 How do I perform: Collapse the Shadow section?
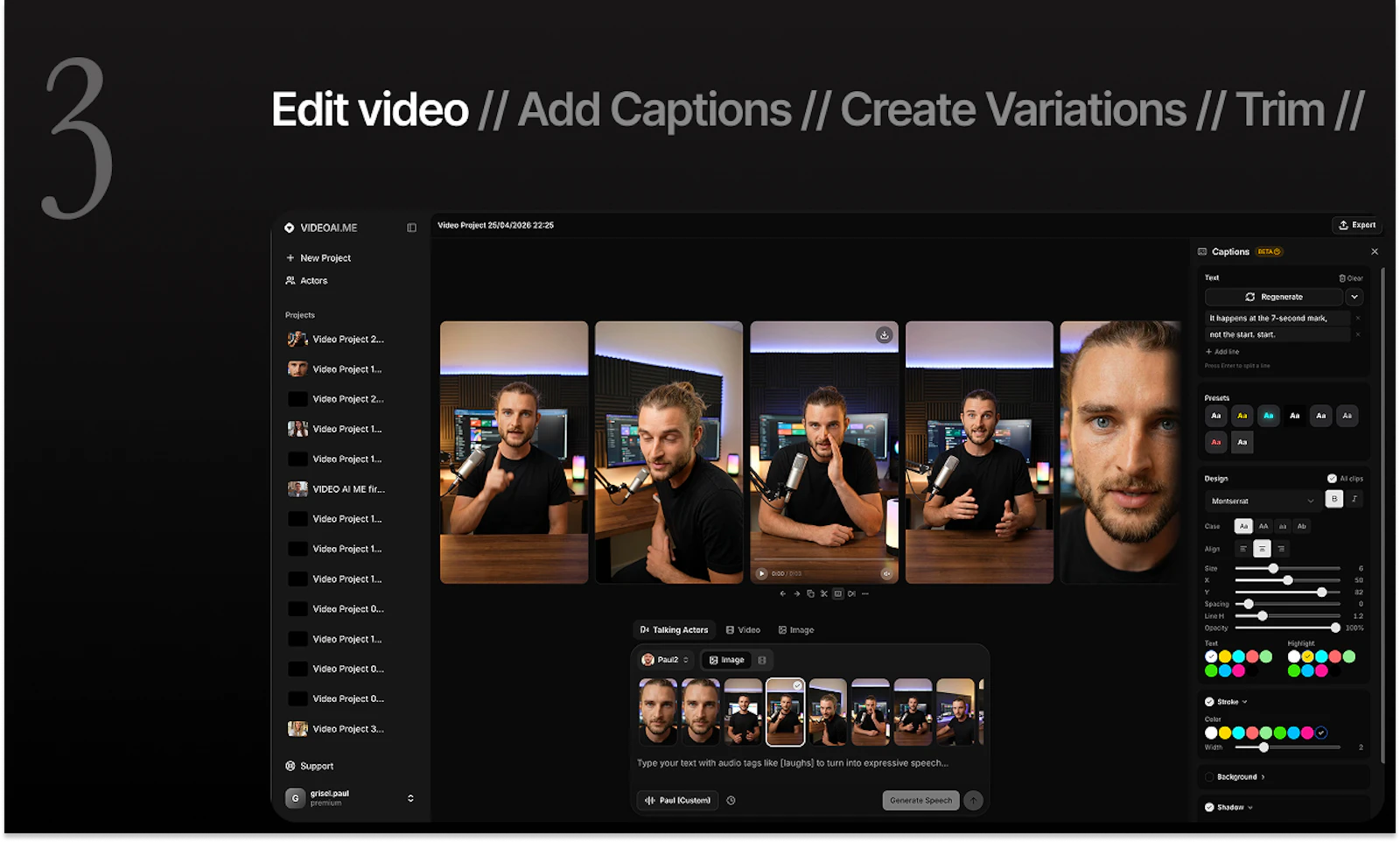1249,807
